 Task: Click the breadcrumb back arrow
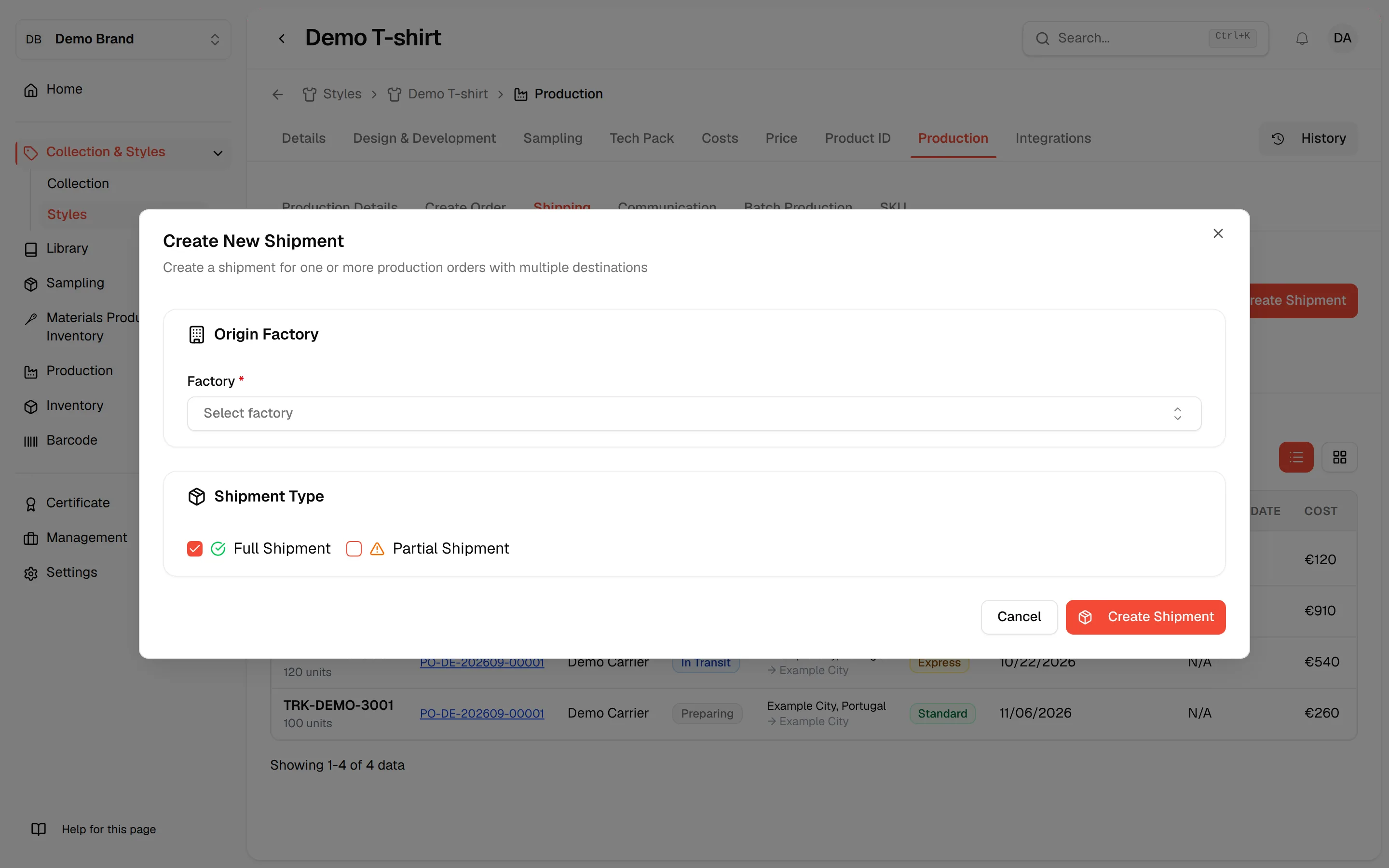point(278,95)
